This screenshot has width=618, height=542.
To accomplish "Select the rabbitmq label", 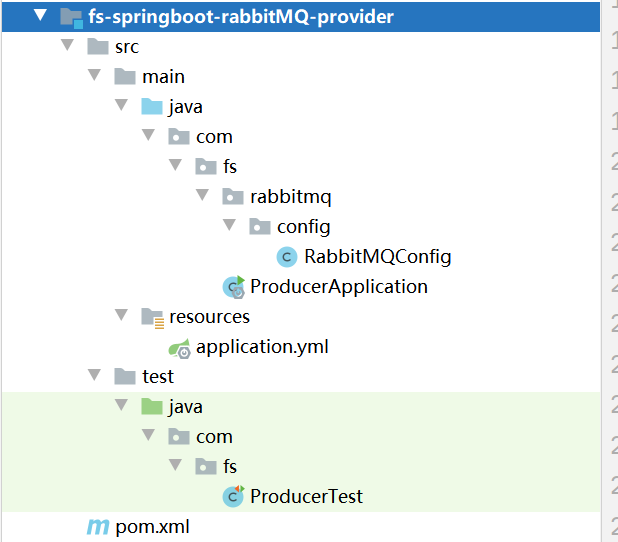I will click(291, 197).
